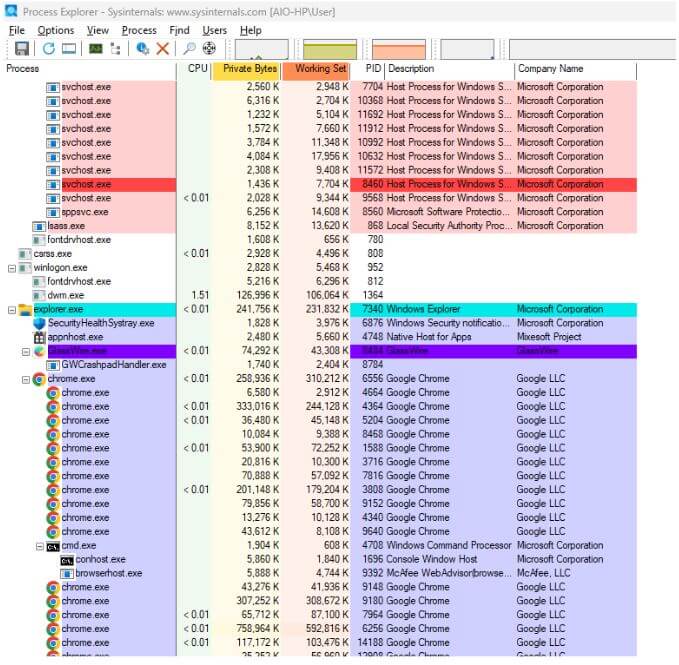Screen dimensions: 679x665
Task: Collapse the parent chrome.exe tree node
Action: coord(26,380)
